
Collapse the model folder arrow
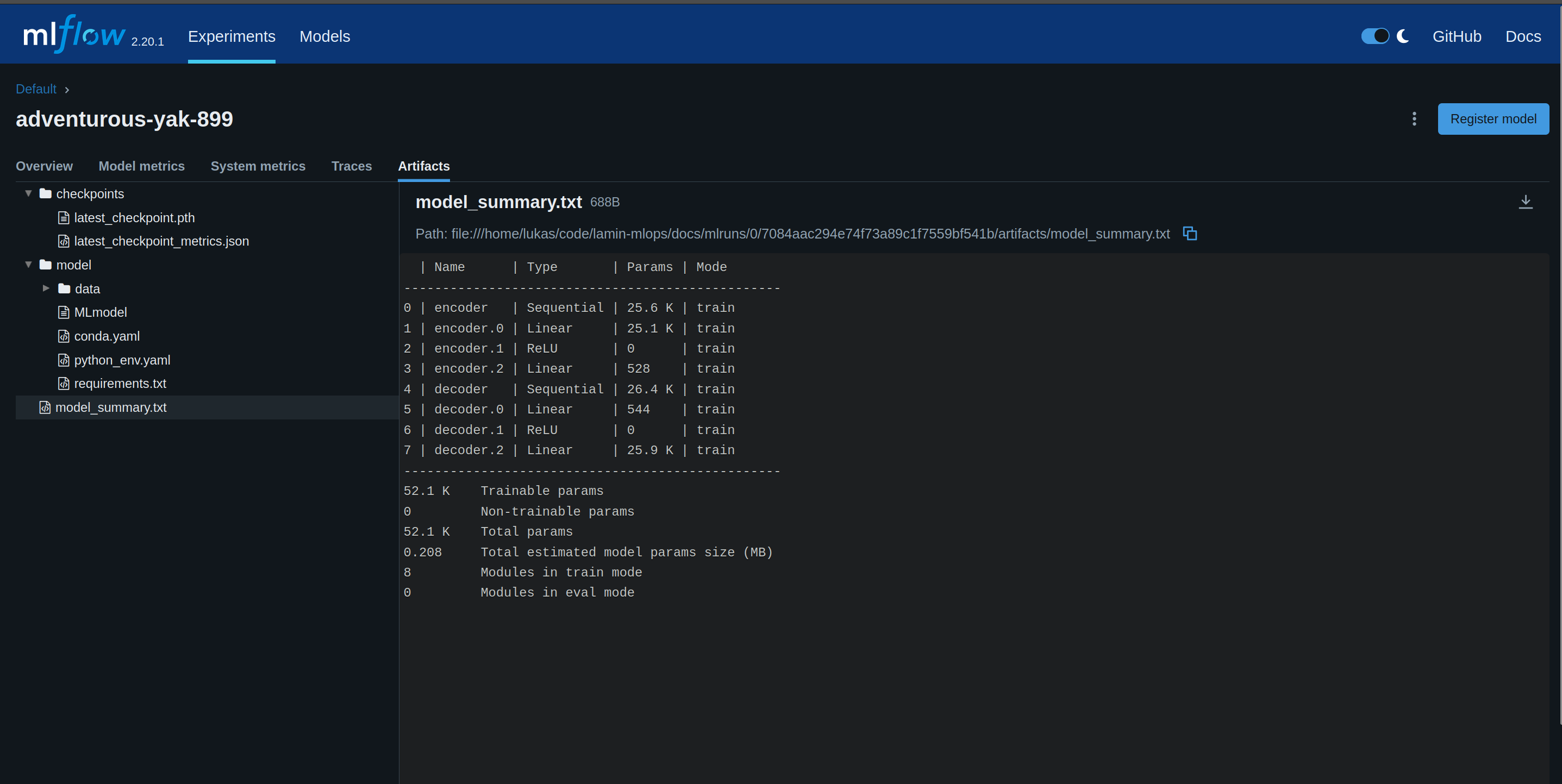[x=28, y=265]
